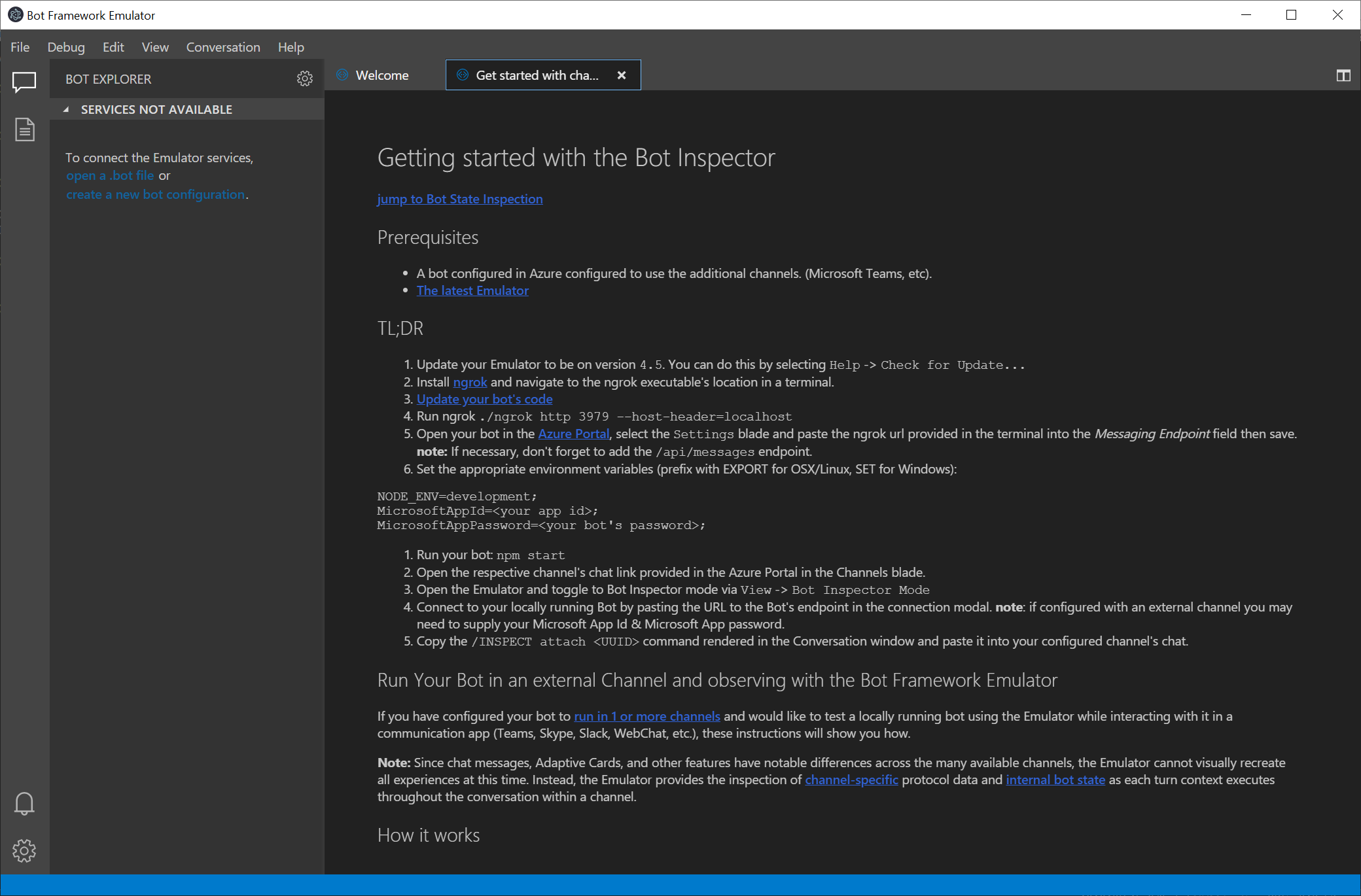Open Bot Explorer settings gear icon
The image size is (1361, 896).
305,78
